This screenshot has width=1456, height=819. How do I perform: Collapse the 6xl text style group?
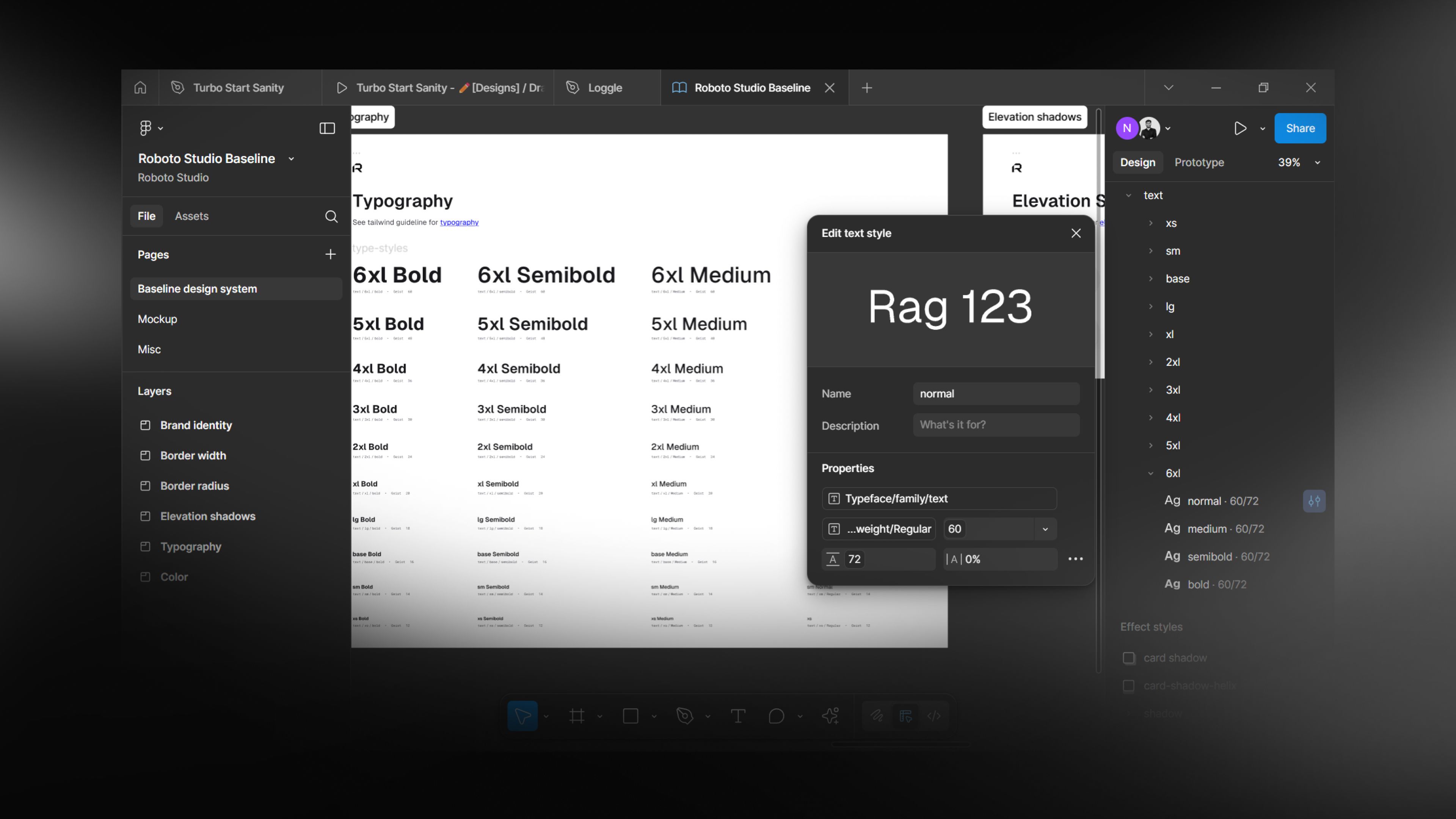[1151, 474]
